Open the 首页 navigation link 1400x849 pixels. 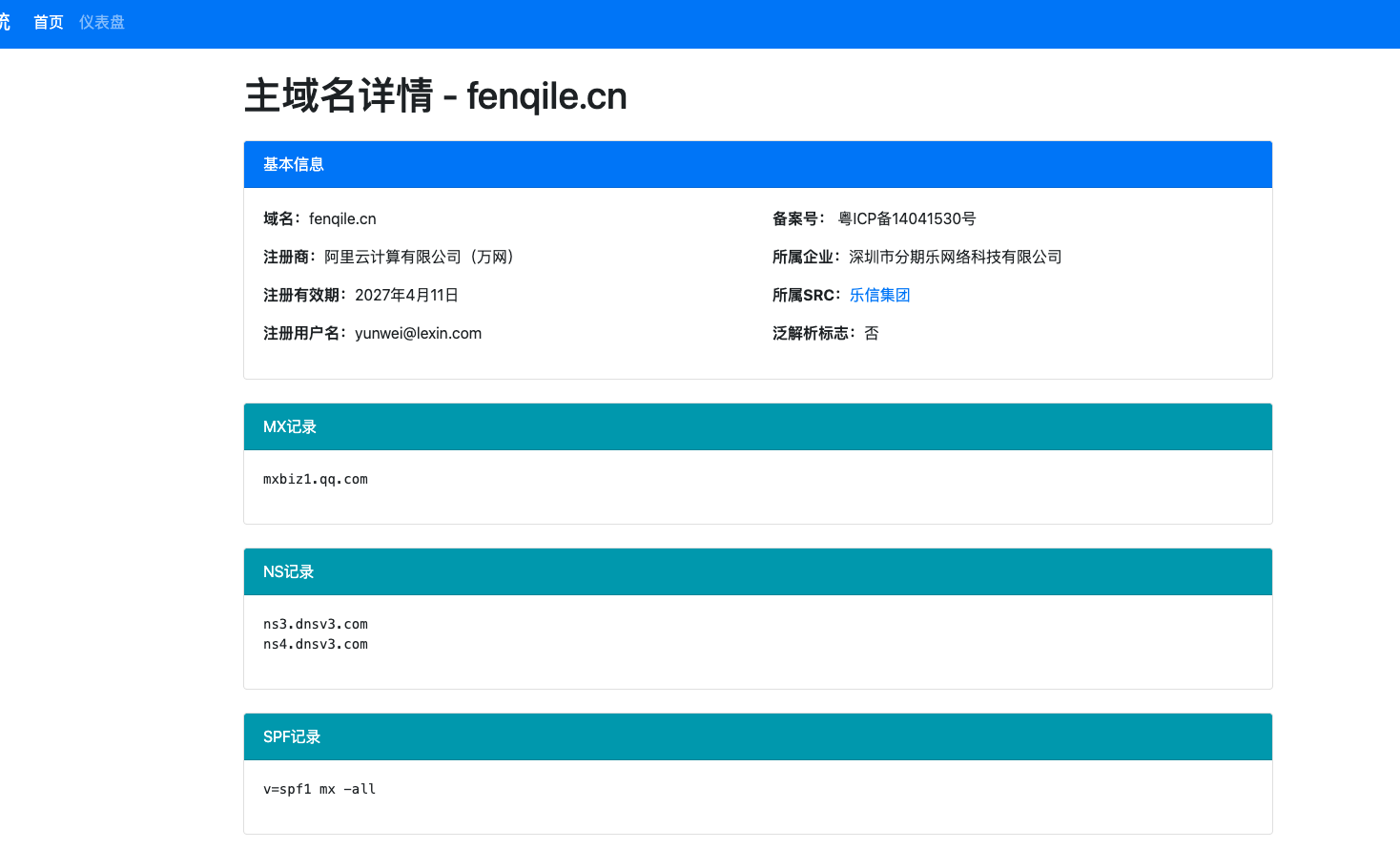pyautogui.click(x=48, y=22)
